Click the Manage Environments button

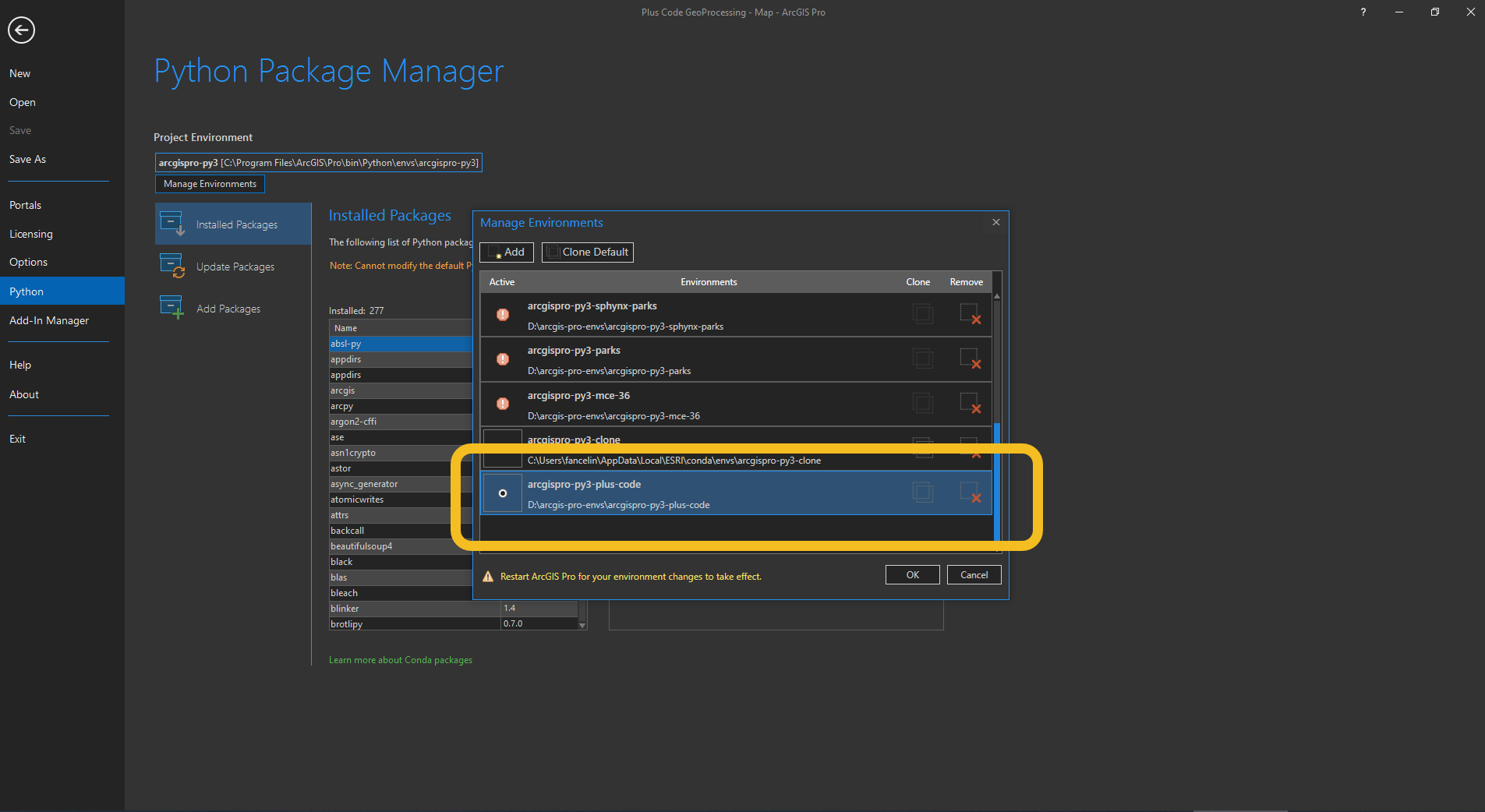[x=210, y=184]
